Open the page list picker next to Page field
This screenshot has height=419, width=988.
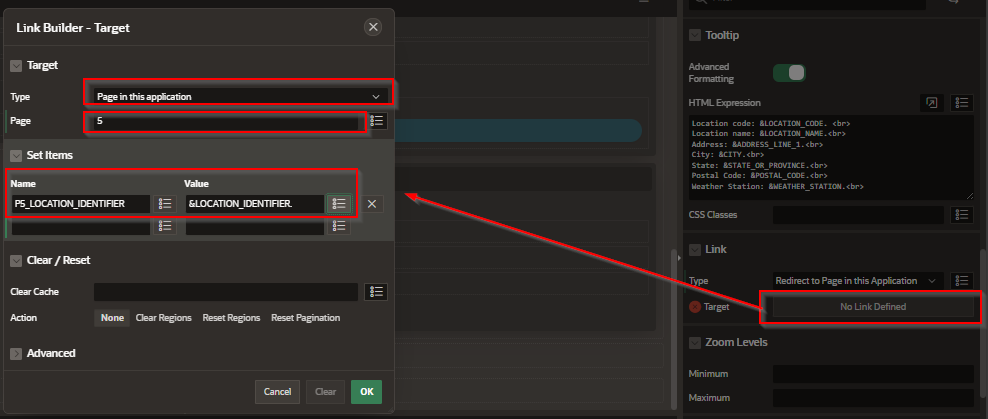[x=377, y=121]
